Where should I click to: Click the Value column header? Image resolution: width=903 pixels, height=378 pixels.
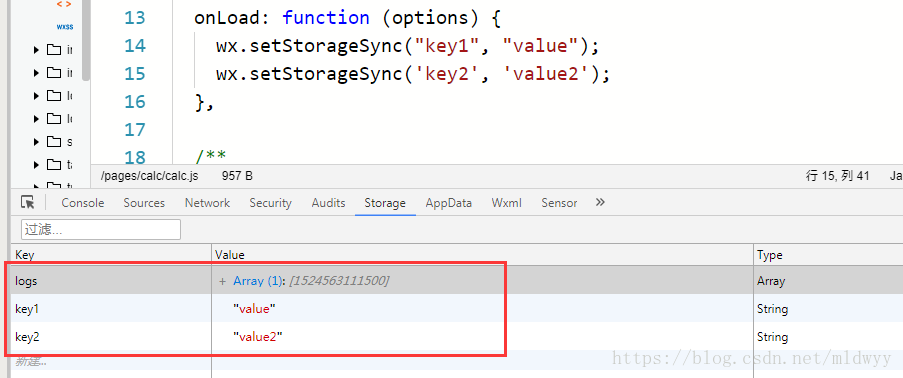pos(483,255)
